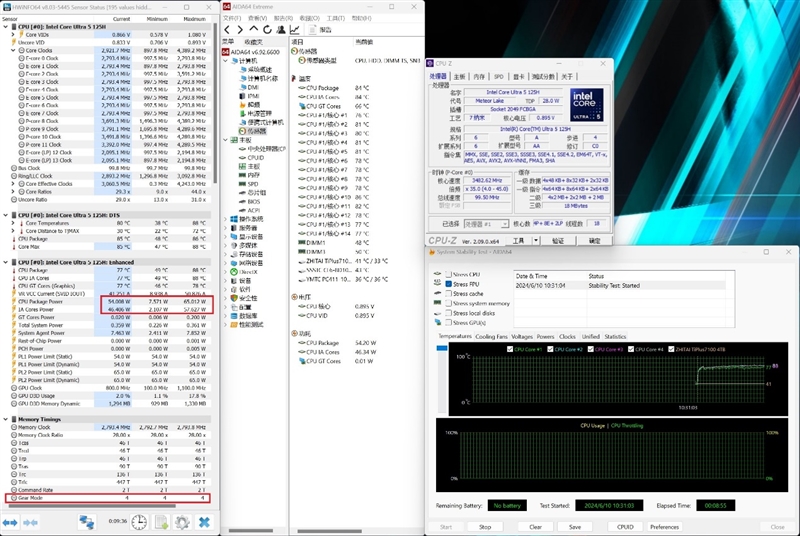Enable Stress GPU(s) checkbox
800x536 pixels.
[x=448, y=322]
